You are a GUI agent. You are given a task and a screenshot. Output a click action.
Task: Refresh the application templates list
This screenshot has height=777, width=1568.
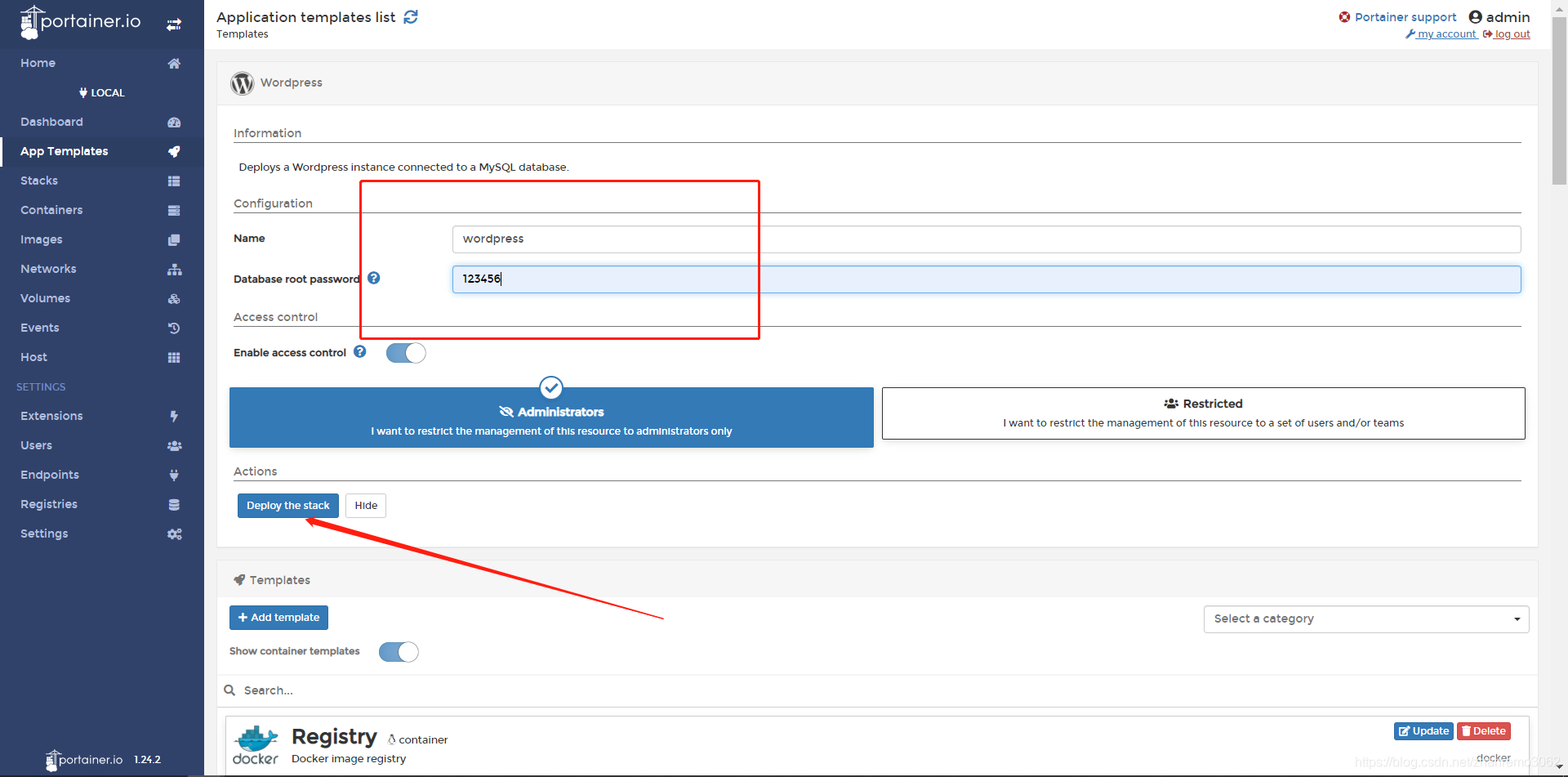pos(411,17)
